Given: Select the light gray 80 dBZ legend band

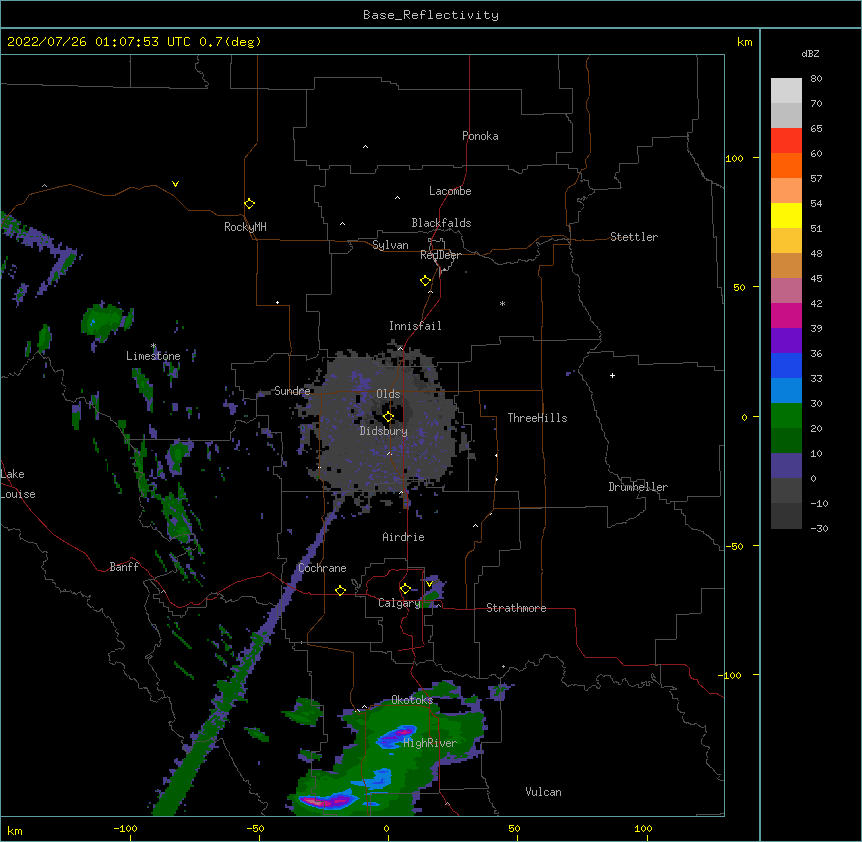Looking at the screenshot, I should pyautogui.click(x=786, y=90).
